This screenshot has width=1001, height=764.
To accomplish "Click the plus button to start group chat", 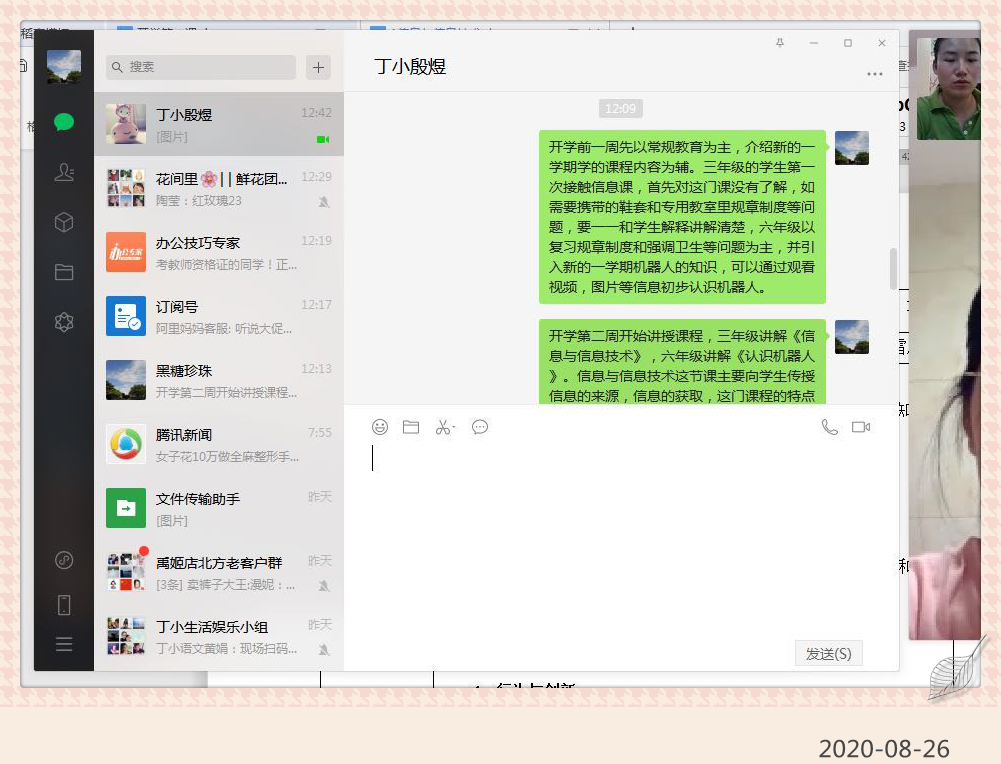I will (x=319, y=67).
